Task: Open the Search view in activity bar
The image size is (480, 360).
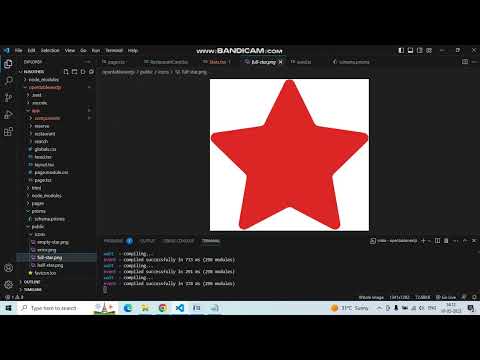Action: [9, 81]
